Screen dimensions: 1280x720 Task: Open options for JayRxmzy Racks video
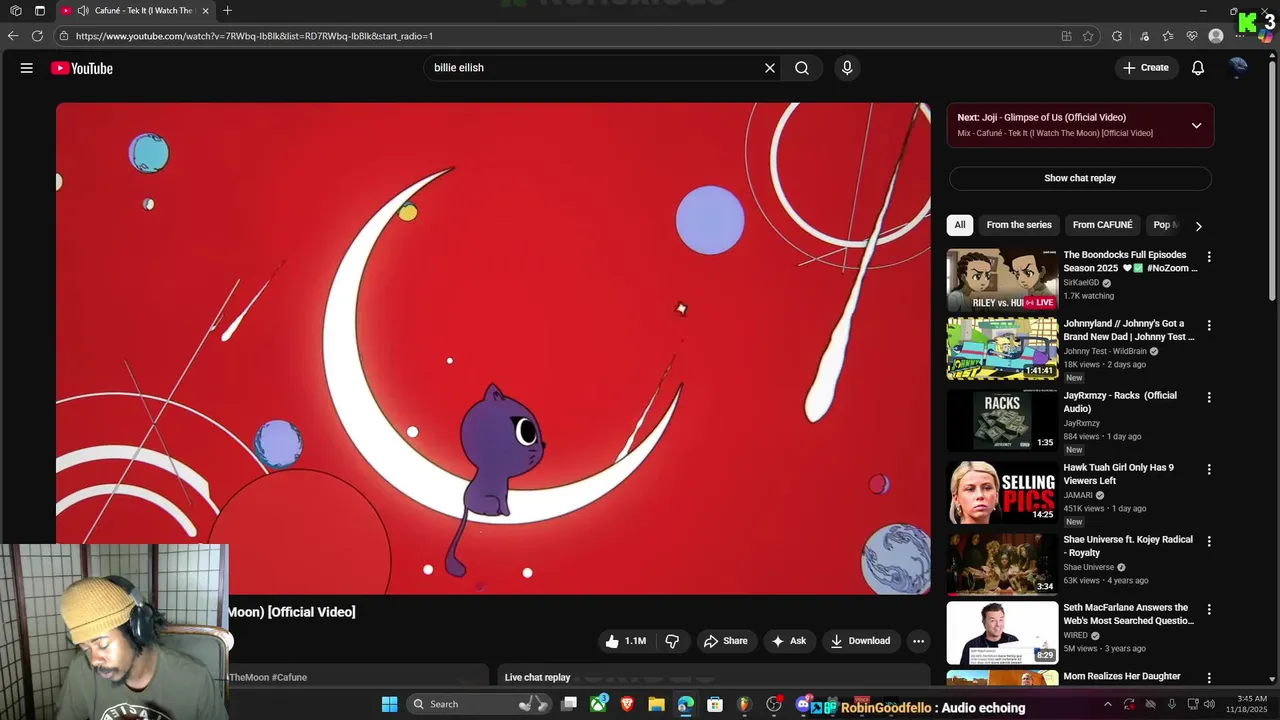point(1209,397)
